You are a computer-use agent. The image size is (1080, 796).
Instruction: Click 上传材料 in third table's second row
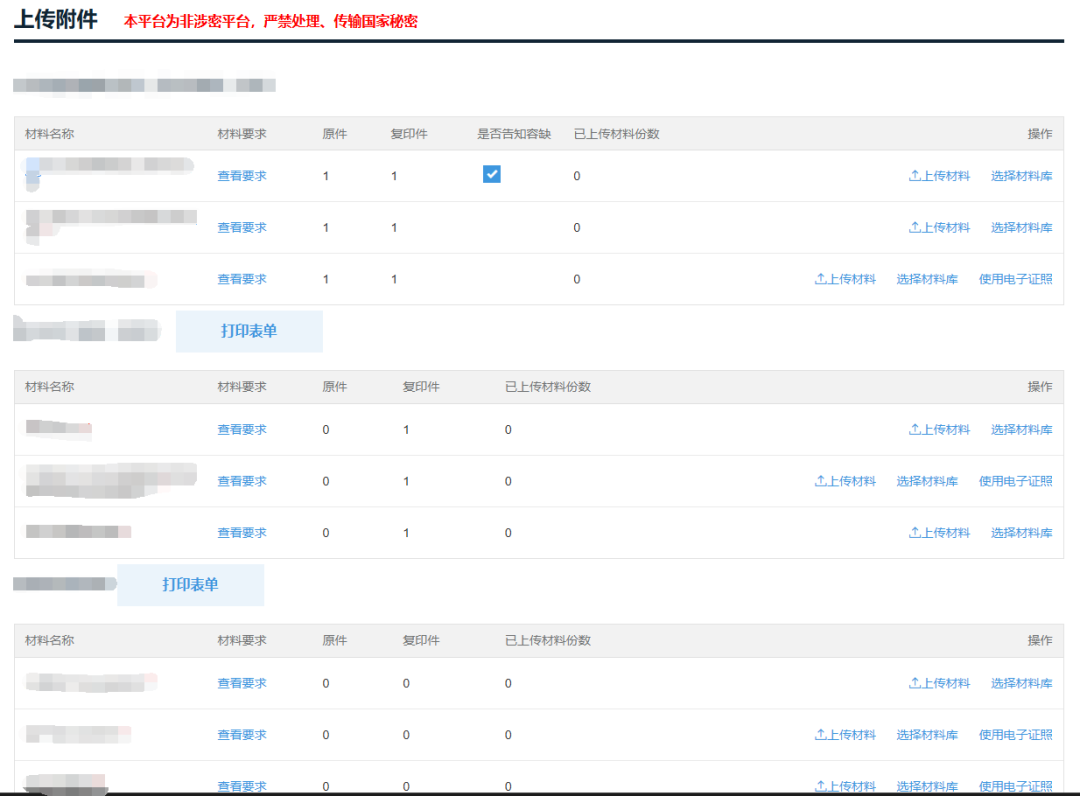click(845, 735)
